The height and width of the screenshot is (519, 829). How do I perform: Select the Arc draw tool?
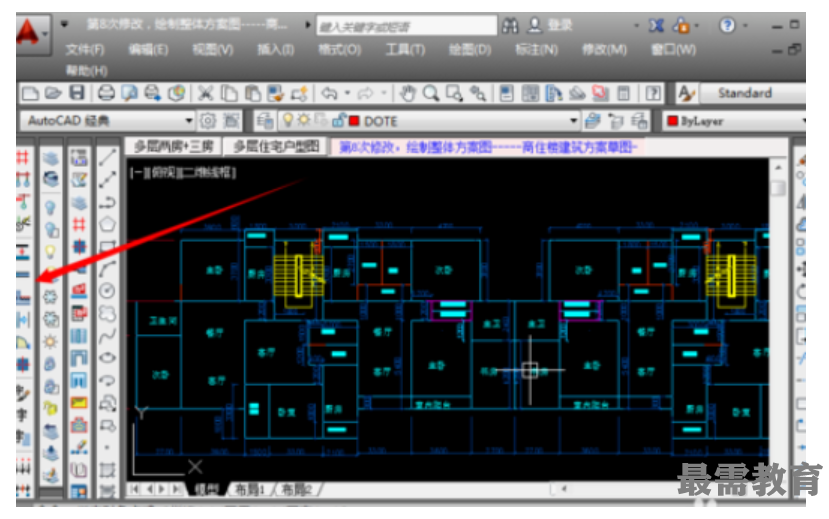[x=108, y=268]
